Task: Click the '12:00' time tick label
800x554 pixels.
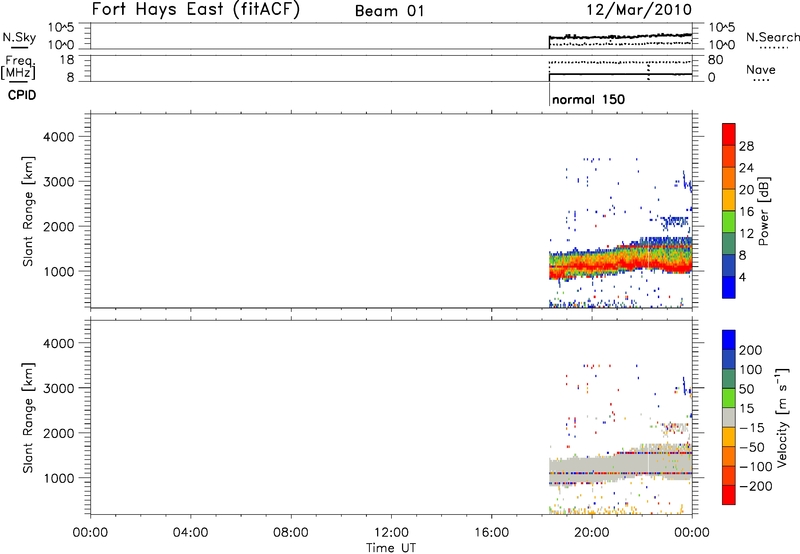Action: pyautogui.click(x=391, y=533)
